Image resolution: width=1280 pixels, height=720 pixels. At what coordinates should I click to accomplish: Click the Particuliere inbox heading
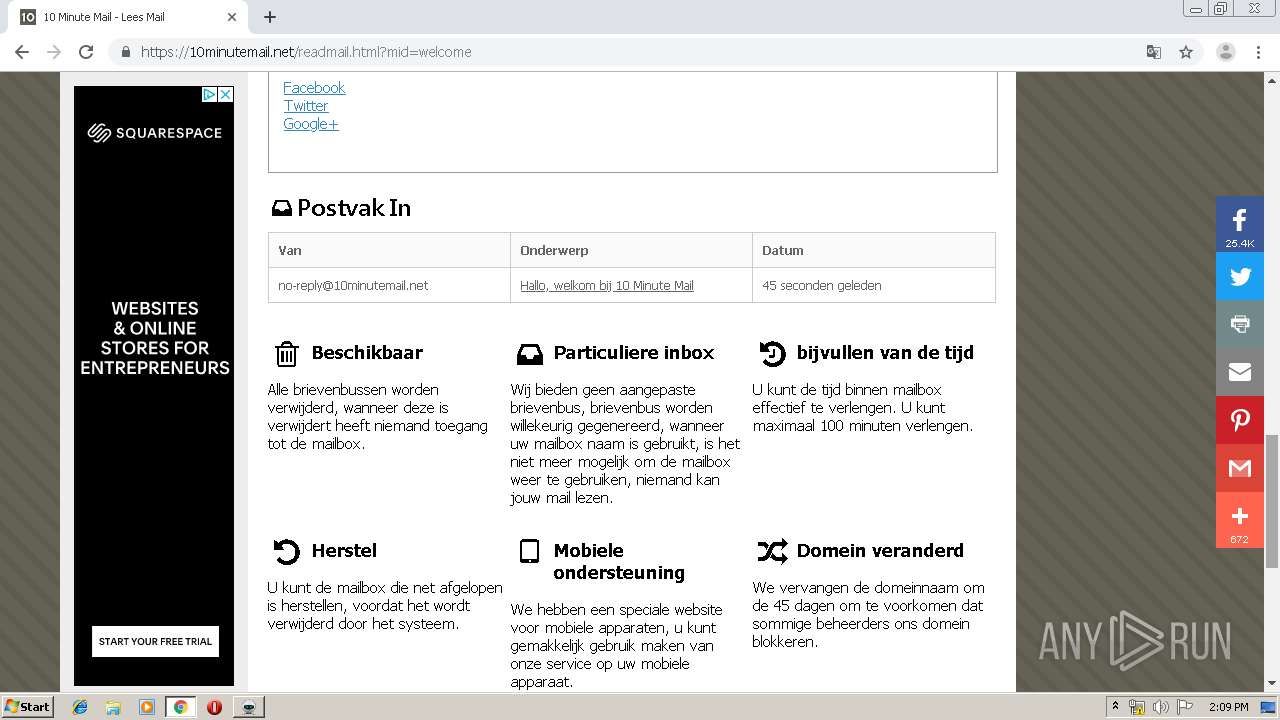click(x=634, y=353)
